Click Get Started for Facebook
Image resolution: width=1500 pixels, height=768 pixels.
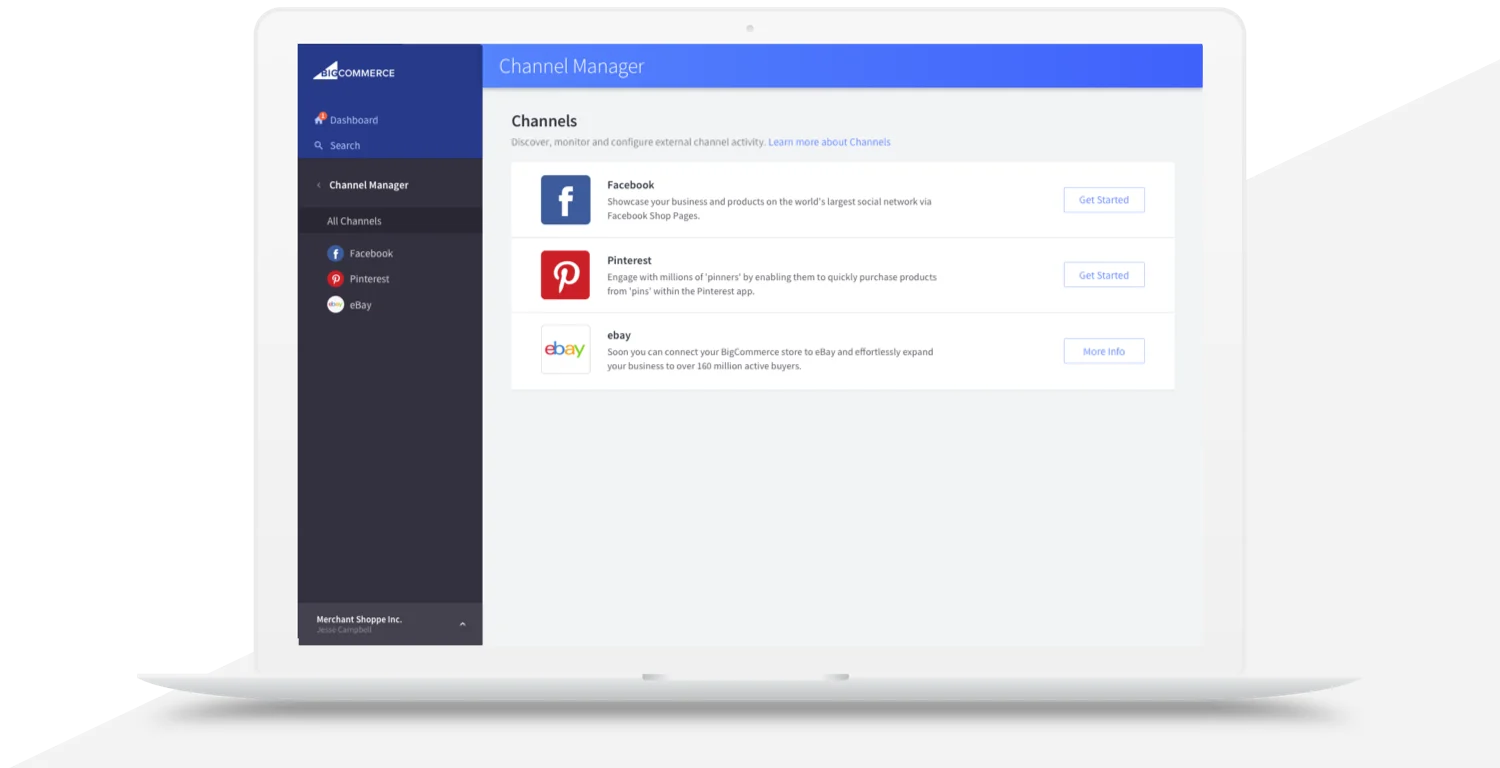click(x=1104, y=200)
